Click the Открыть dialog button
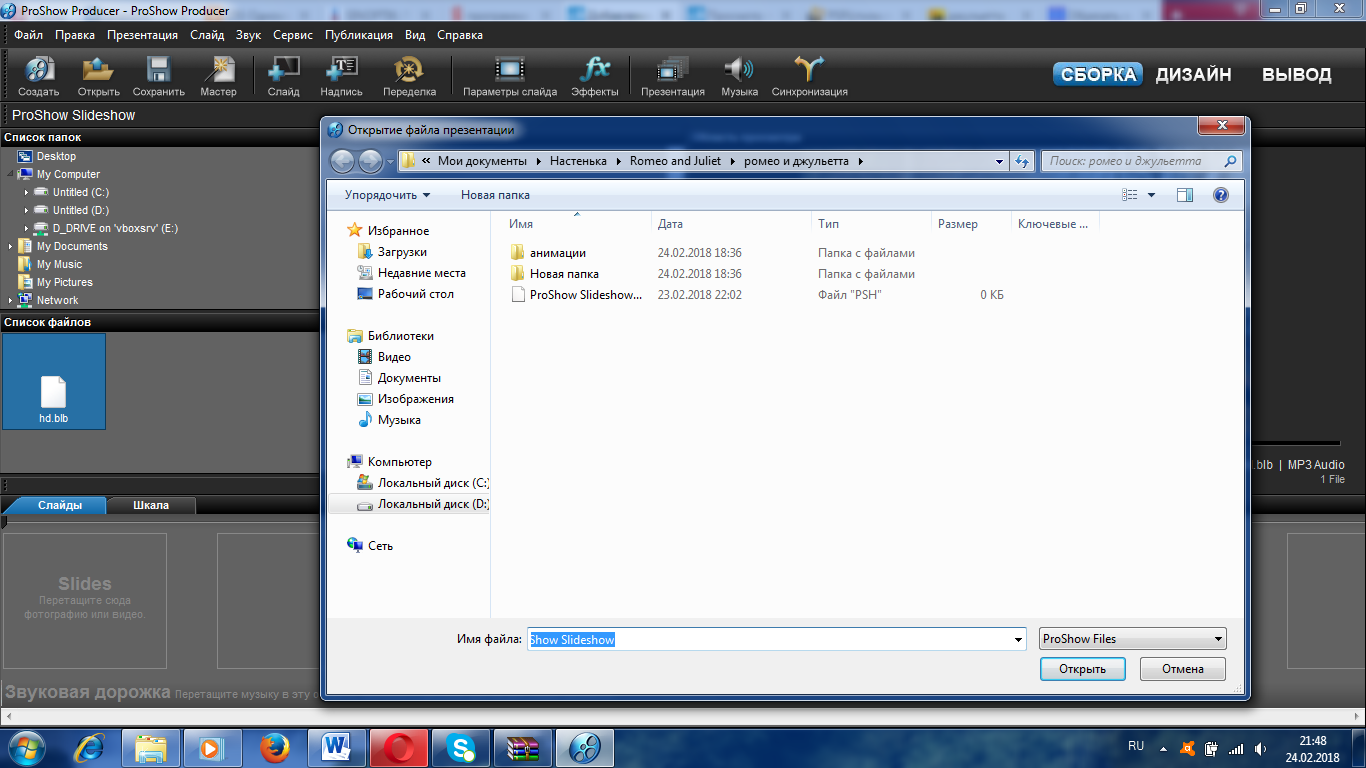Screen dimensions: 1366x768 pyautogui.click(x=1082, y=669)
